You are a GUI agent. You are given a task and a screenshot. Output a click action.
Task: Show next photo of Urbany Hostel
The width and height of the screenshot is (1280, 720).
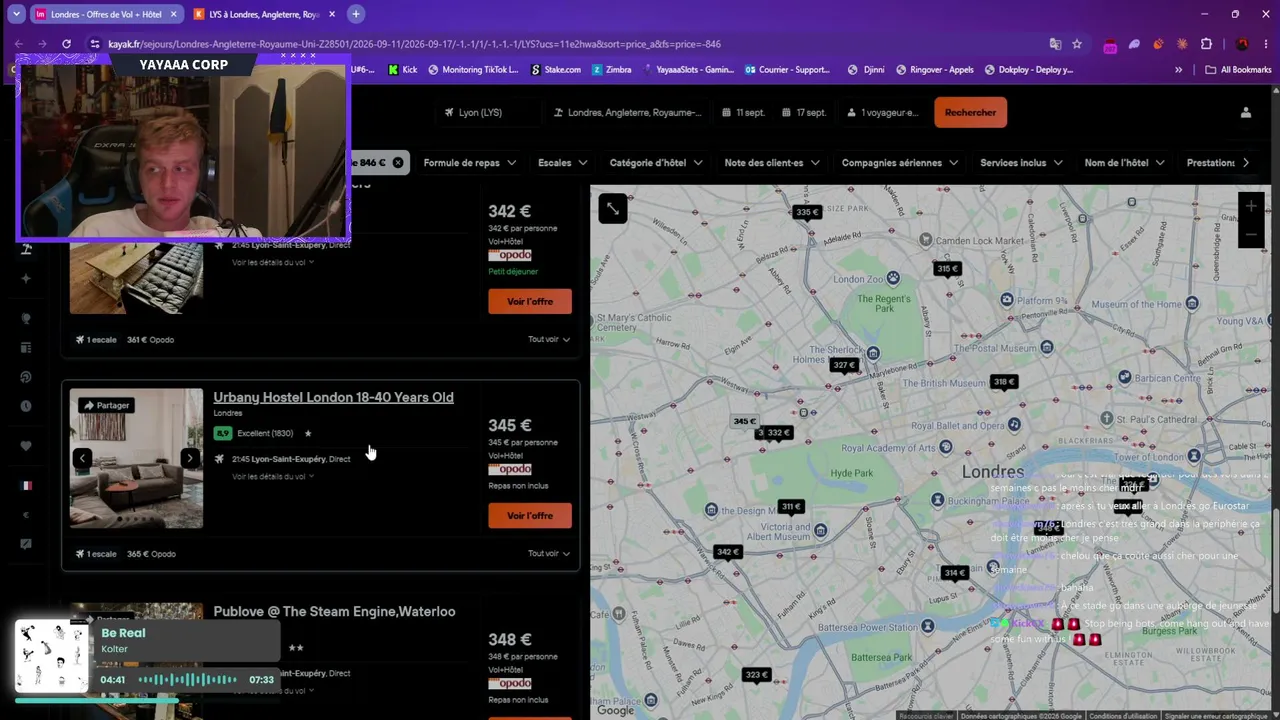click(189, 458)
